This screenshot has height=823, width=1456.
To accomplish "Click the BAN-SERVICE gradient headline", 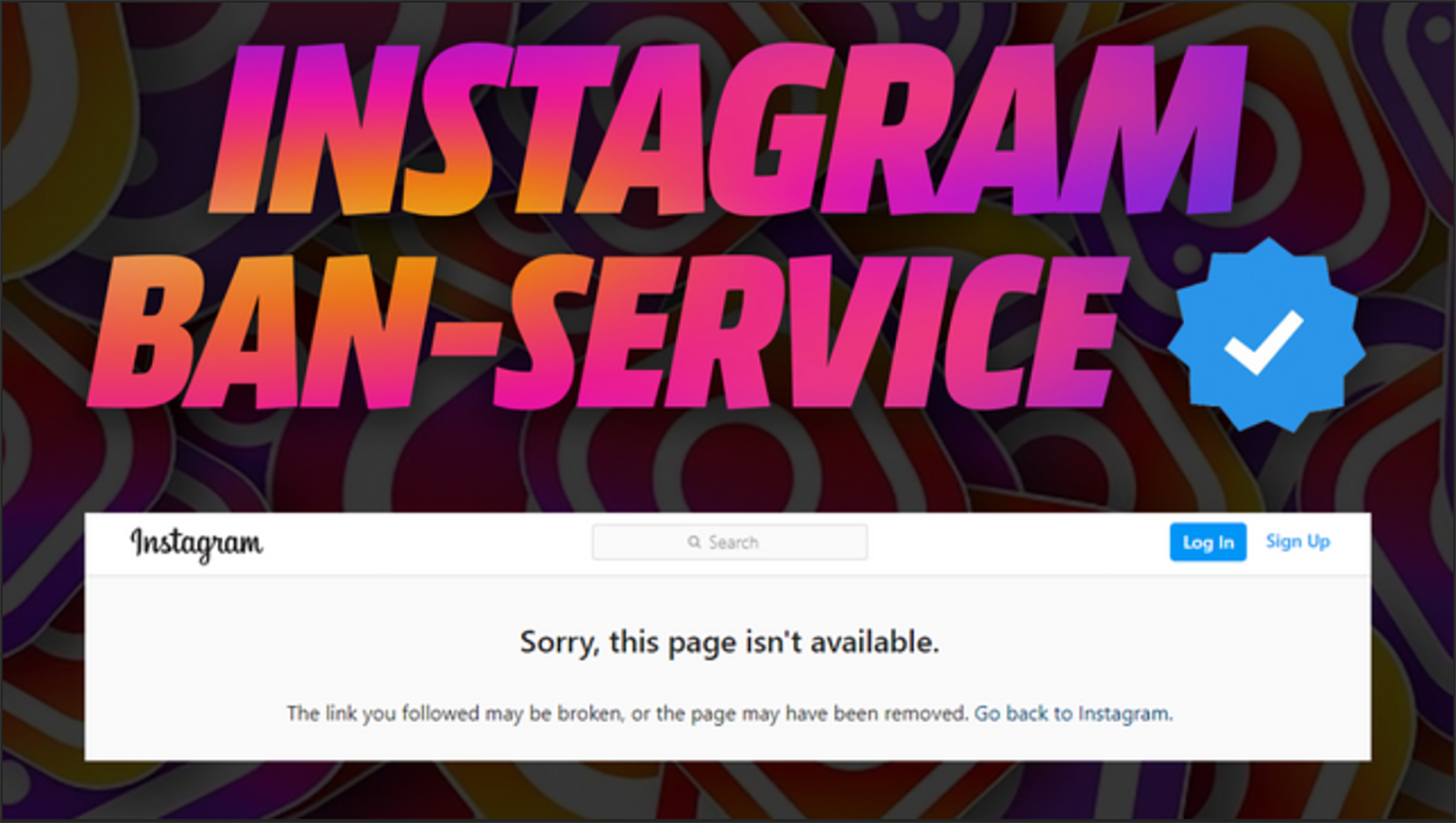I will (610, 332).
